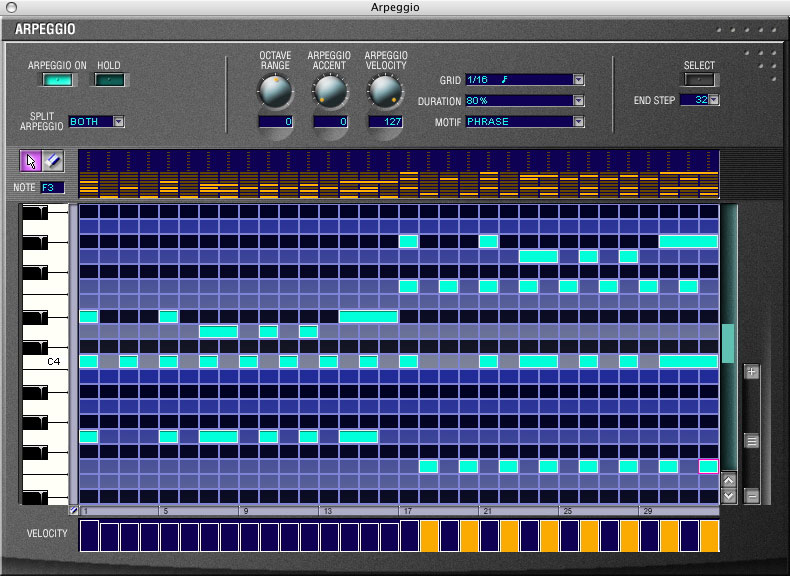Toggle the Hold switch
Image resolution: width=790 pixels, height=576 pixels.
[109, 81]
